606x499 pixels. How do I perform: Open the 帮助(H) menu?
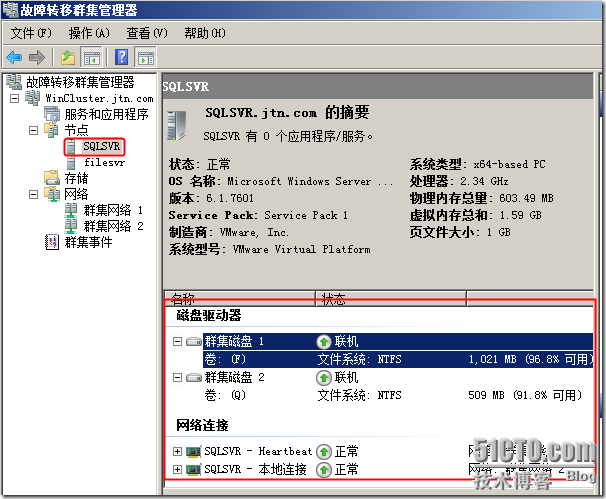pyautogui.click(x=205, y=33)
